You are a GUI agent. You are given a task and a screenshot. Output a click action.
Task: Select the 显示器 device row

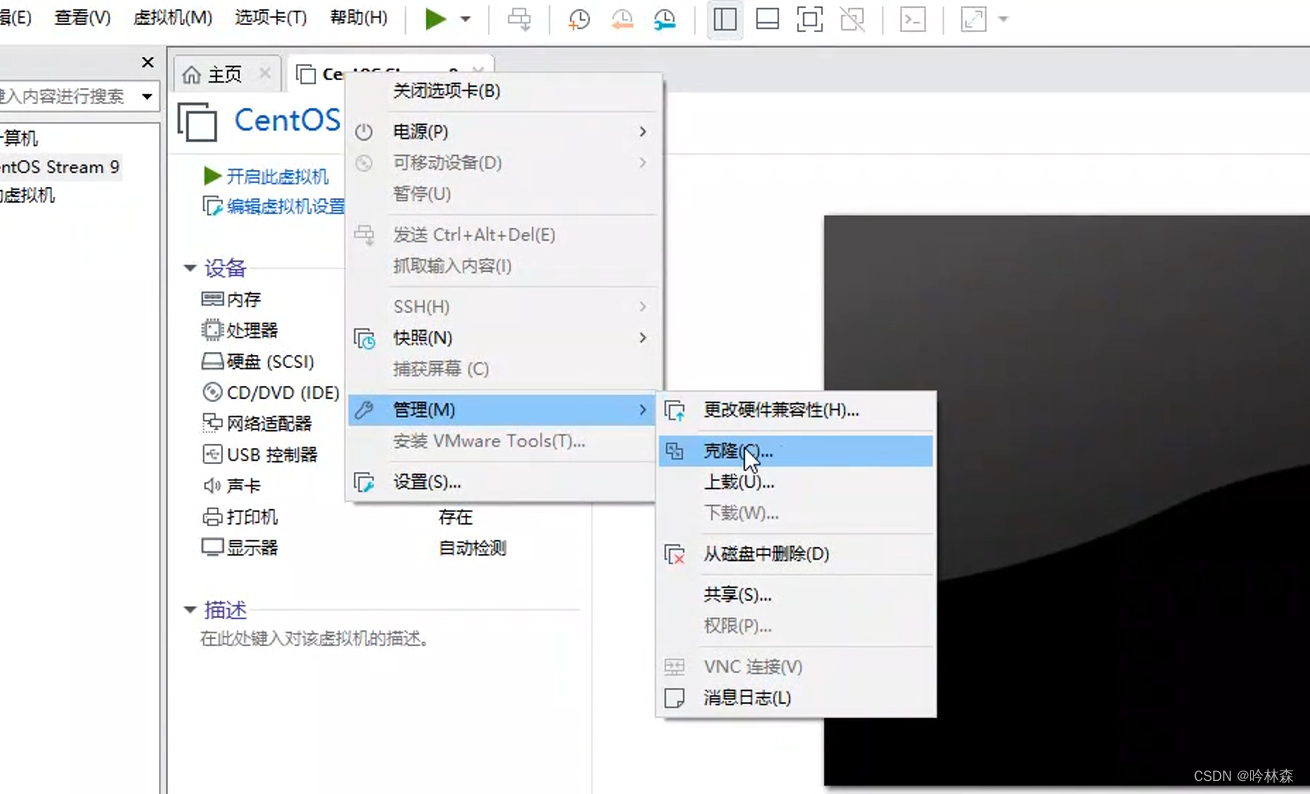[240, 548]
